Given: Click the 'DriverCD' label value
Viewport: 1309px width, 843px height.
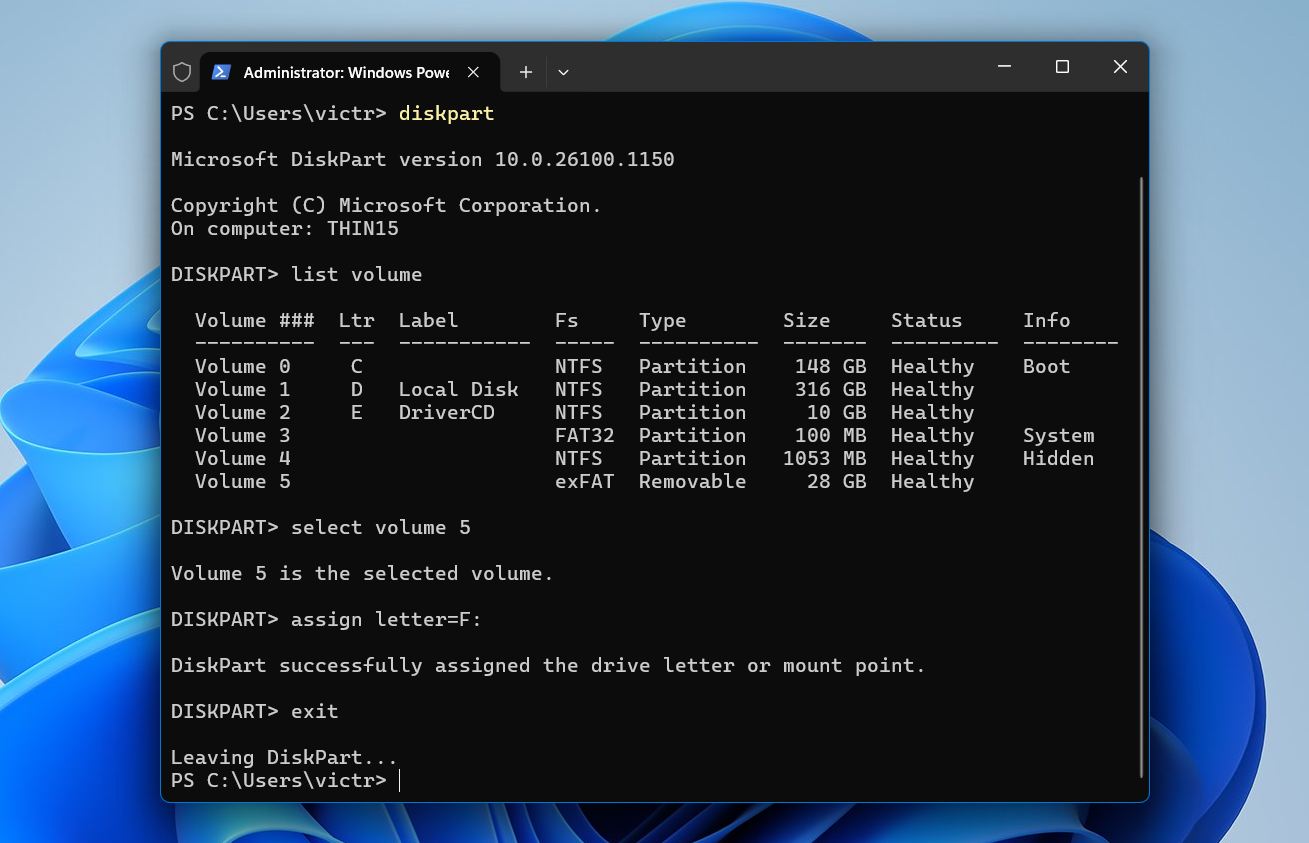Looking at the screenshot, I should coord(447,412).
